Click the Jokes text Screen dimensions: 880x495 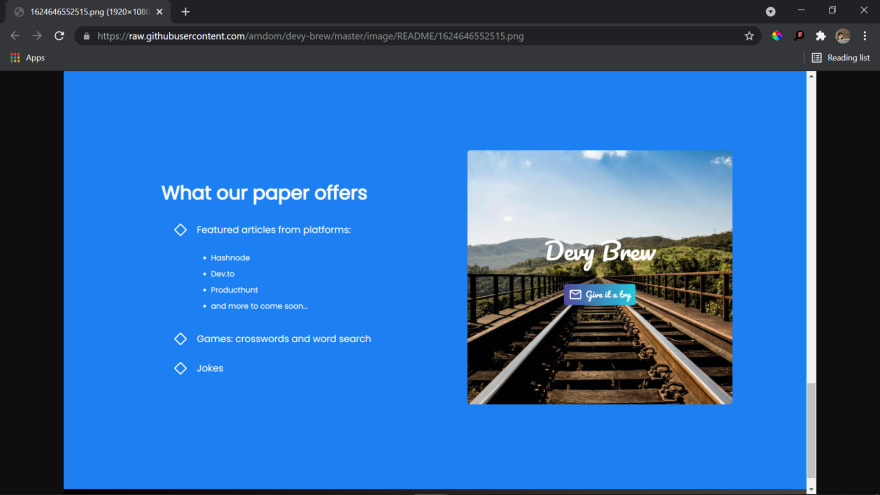(210, 368)
